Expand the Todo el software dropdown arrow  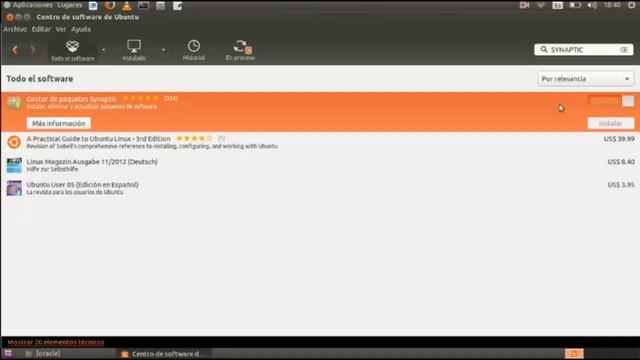(103, 50)
